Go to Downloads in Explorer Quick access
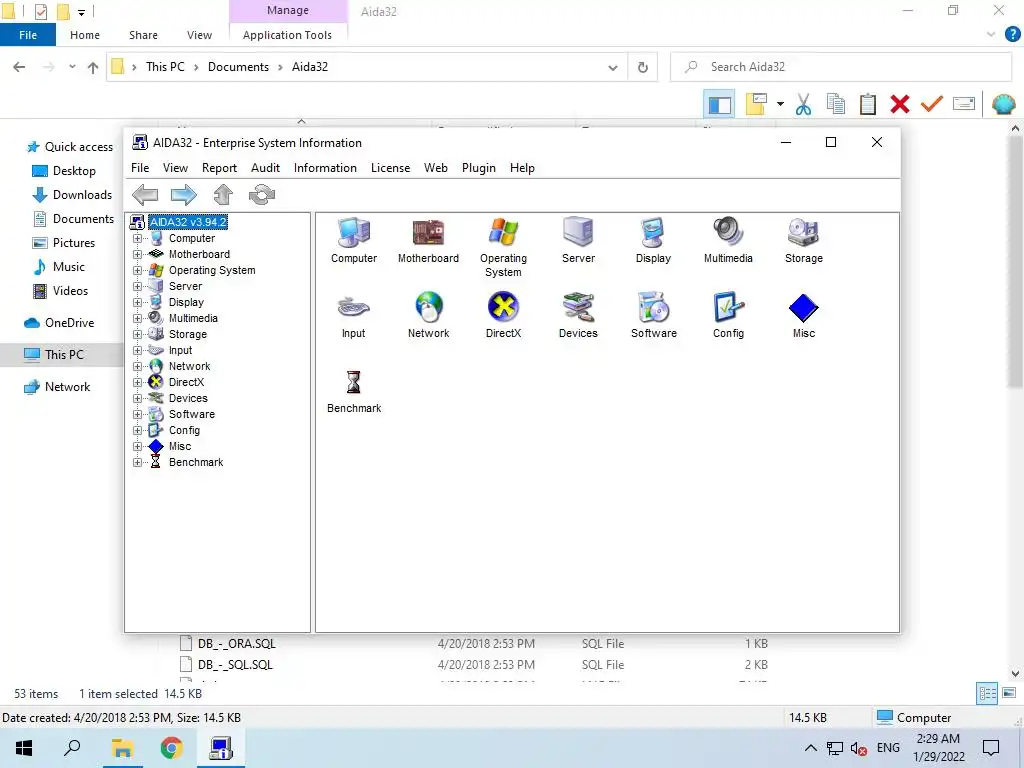 click(x=82, y=195)
